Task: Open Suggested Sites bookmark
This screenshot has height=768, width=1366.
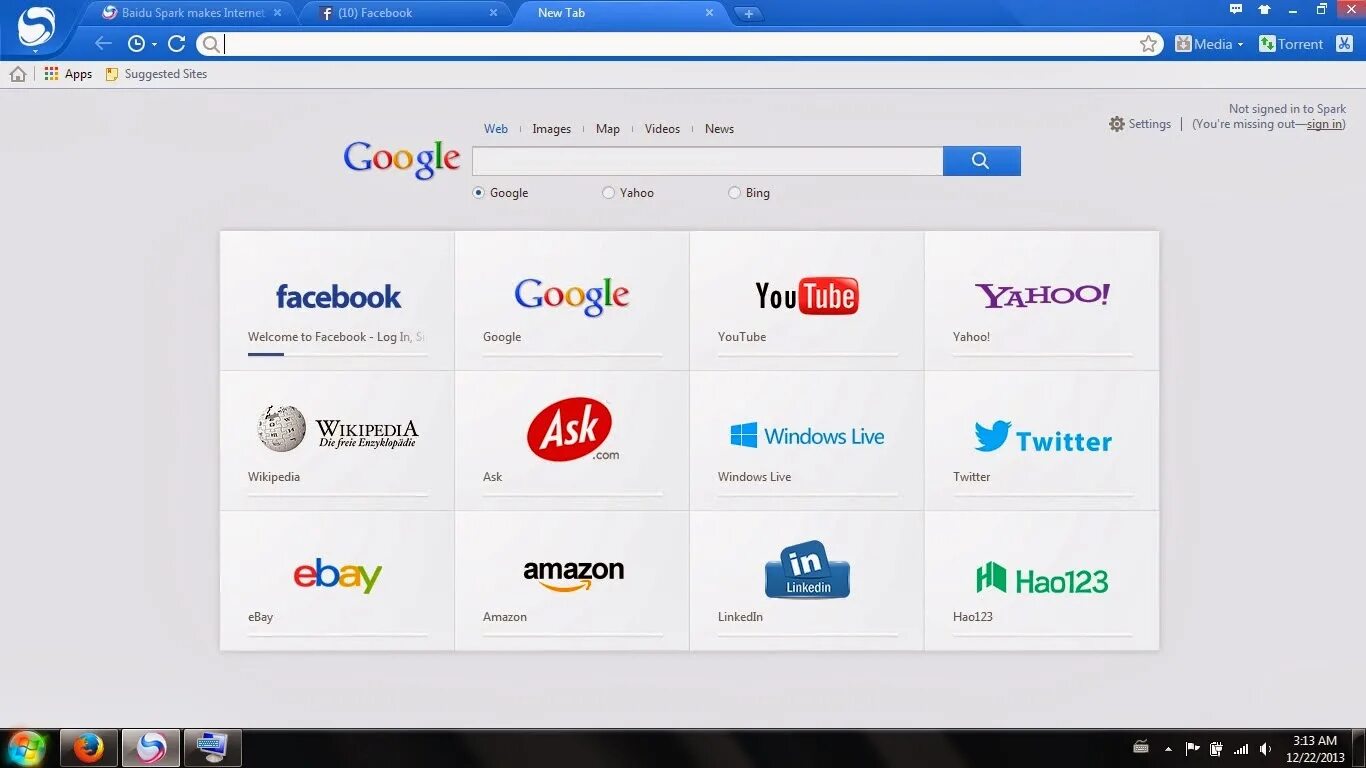Action: (156, 74)
